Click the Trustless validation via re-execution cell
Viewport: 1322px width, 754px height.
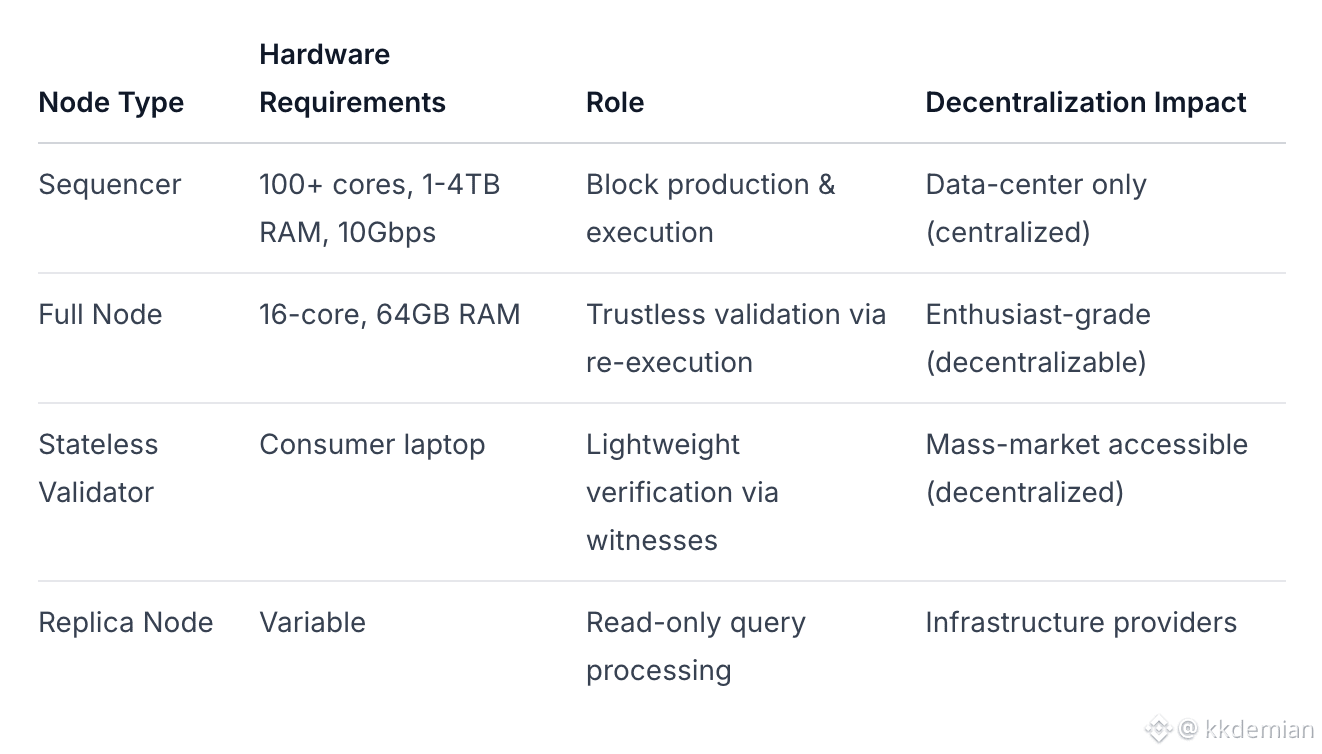[735, 338]
